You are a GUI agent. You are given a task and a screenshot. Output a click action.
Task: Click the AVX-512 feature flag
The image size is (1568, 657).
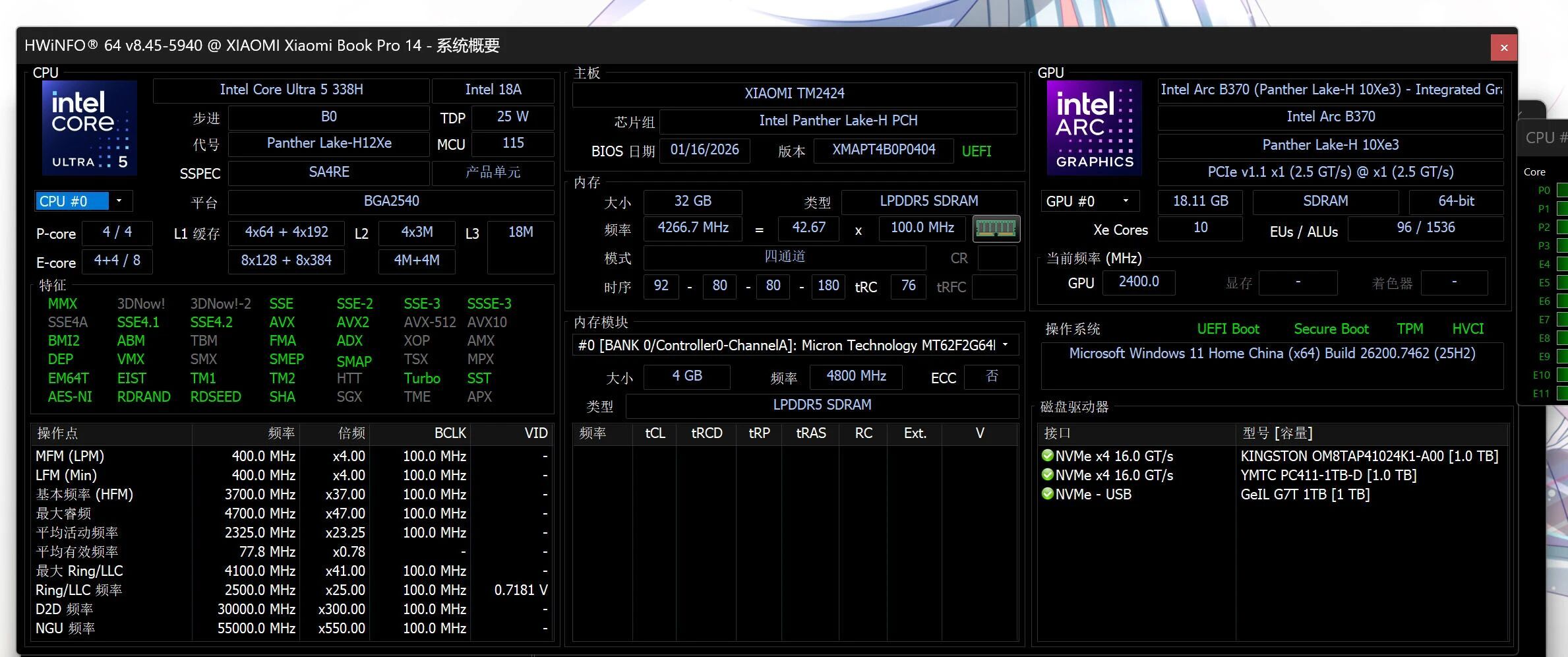coord(430,322)
